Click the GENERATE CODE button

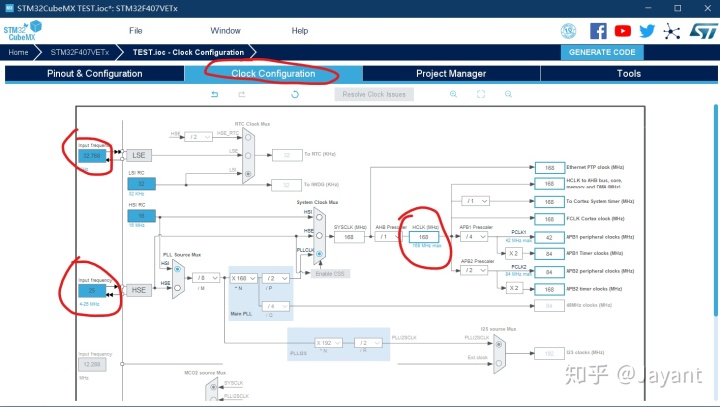tap(602, 52)
